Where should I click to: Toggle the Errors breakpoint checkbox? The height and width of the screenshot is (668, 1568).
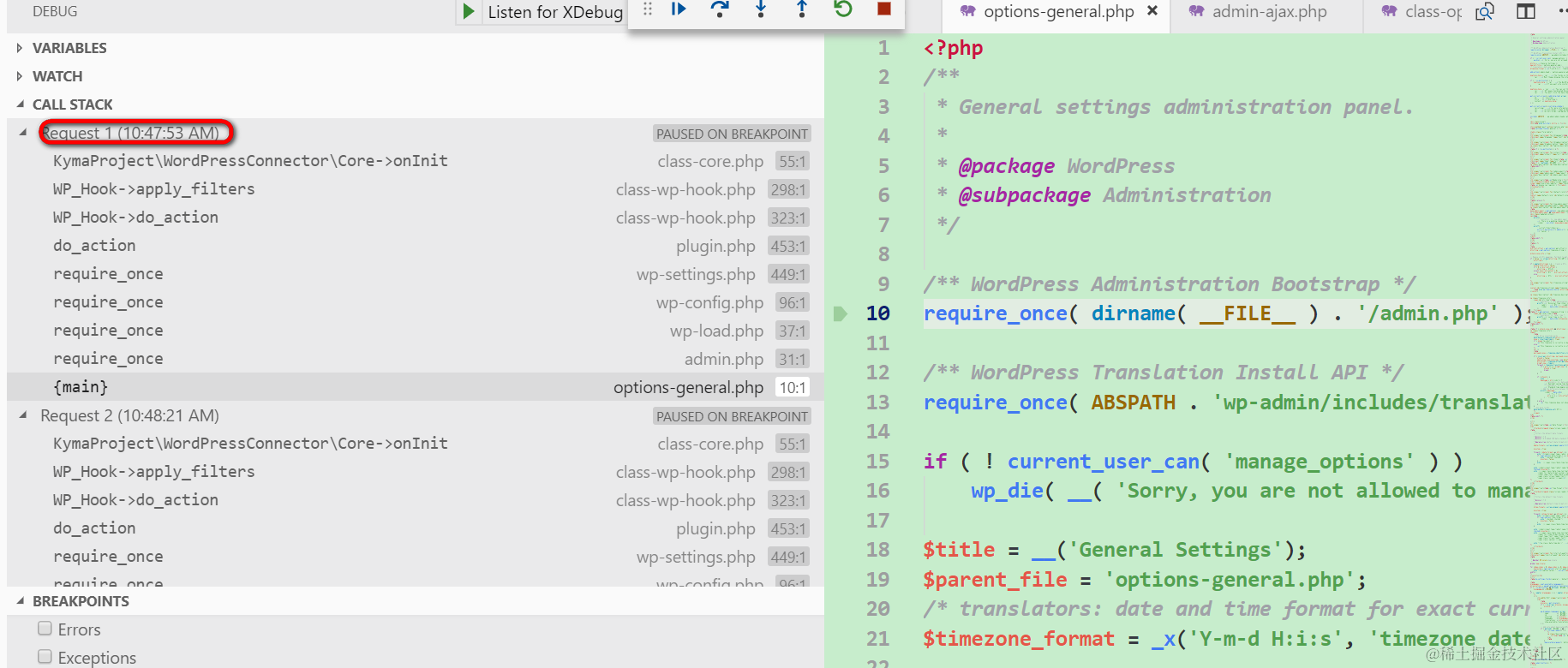45,629
